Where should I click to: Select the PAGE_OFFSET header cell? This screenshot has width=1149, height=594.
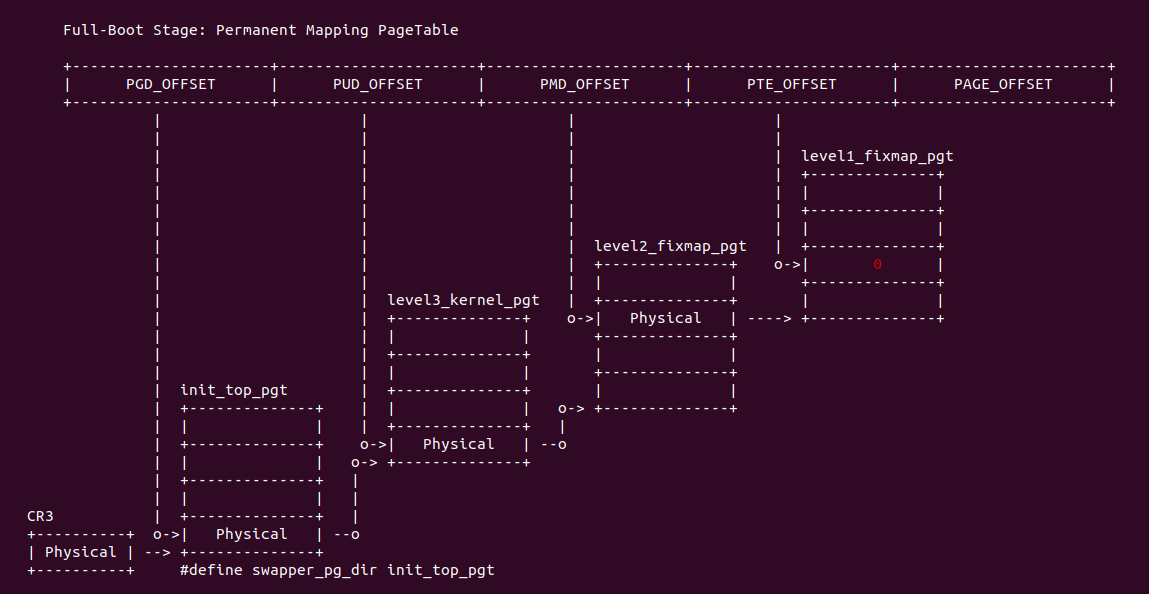pos(1002,84)
